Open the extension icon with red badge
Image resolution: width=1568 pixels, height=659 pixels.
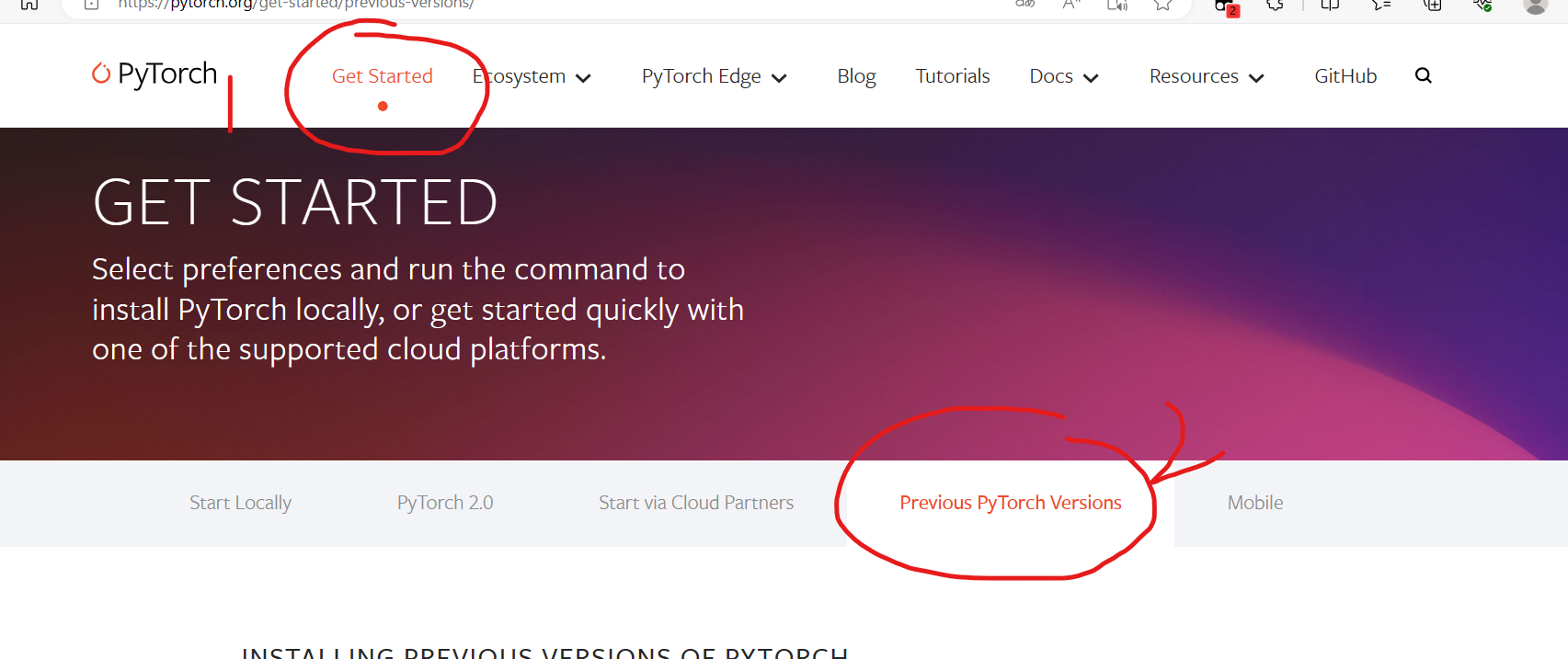click(1226, 6)
